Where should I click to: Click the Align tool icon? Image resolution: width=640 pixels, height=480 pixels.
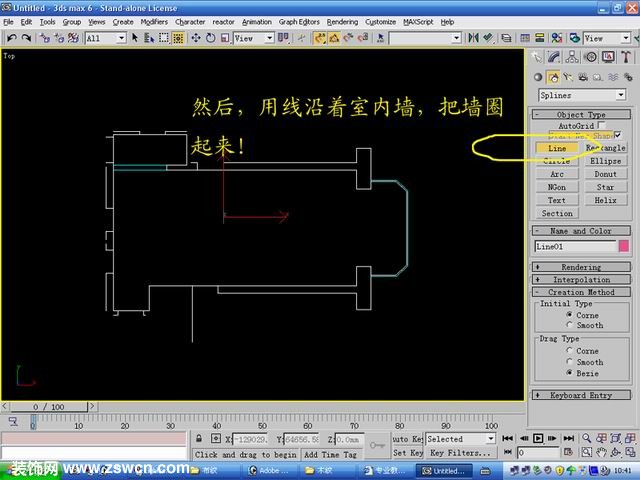pos(488,38)
